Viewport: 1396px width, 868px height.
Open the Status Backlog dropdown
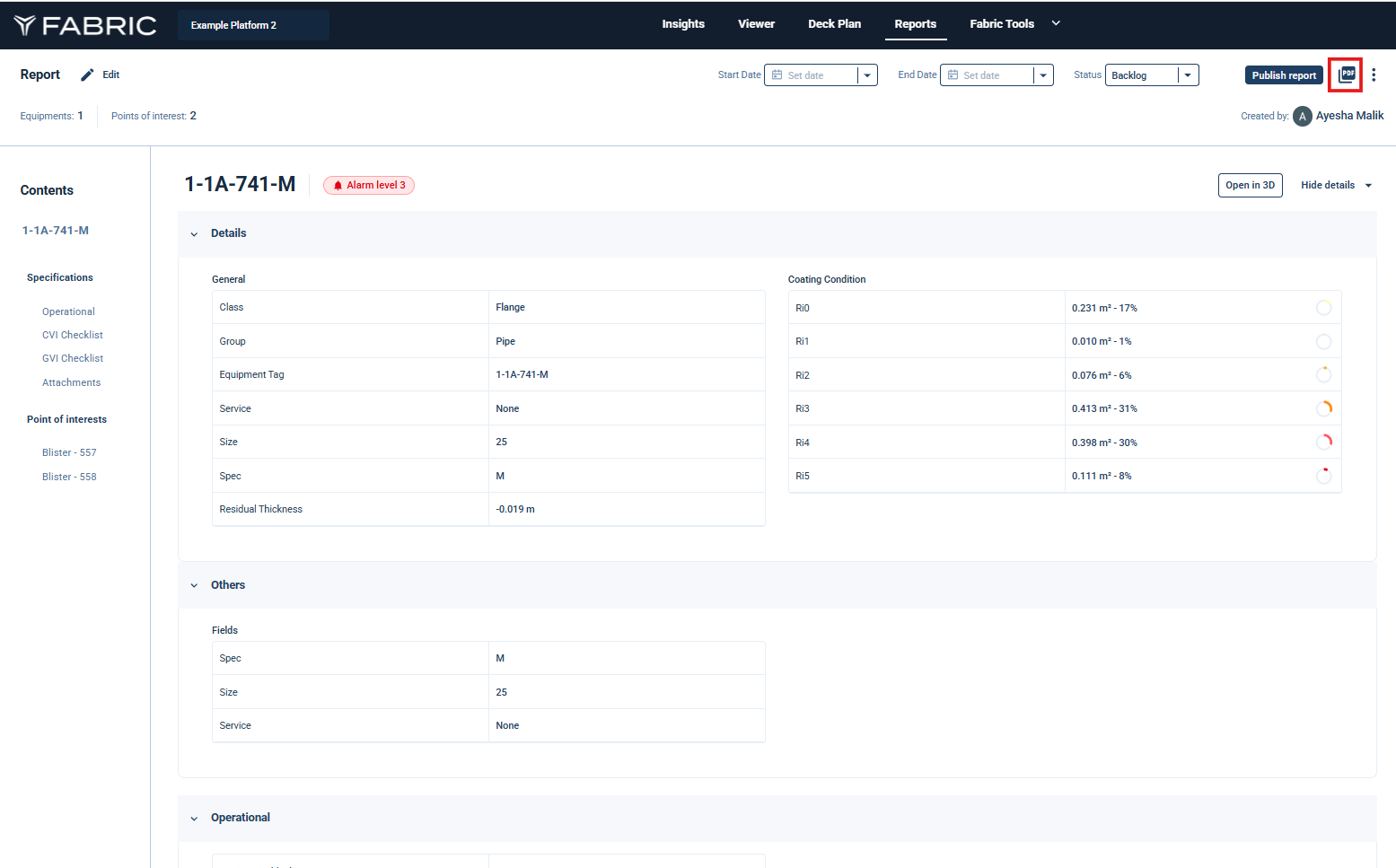click(x=1187, y=75)
